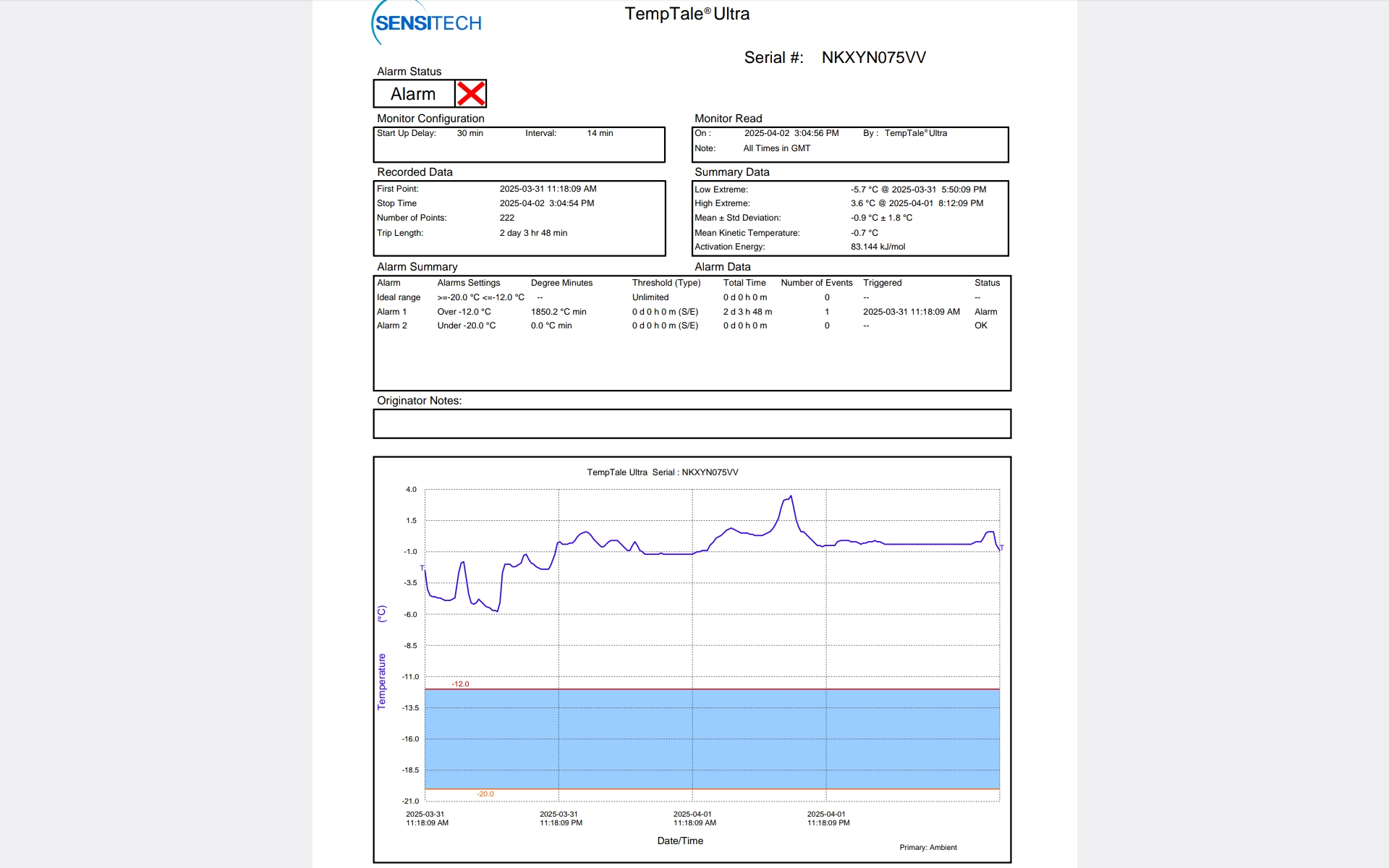The height and width of the screenshot is (868, 1389).
Task: Click the 'Primary: Ambient' legend text
Action: click(928, 848)
